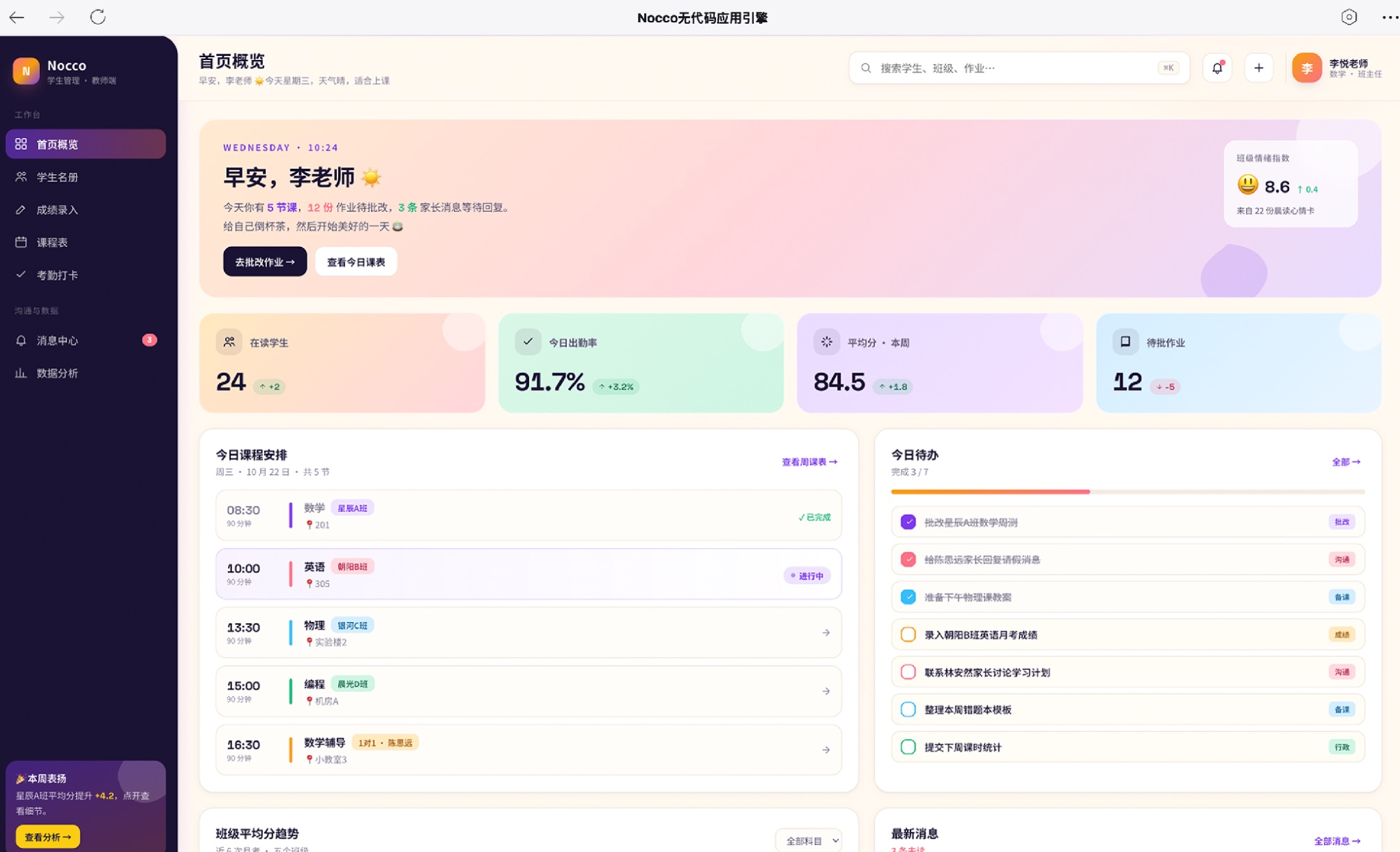The image size is (1400, 852).
Task: Follow the 全部 link in 今日待办
Action: (1346, 462)
